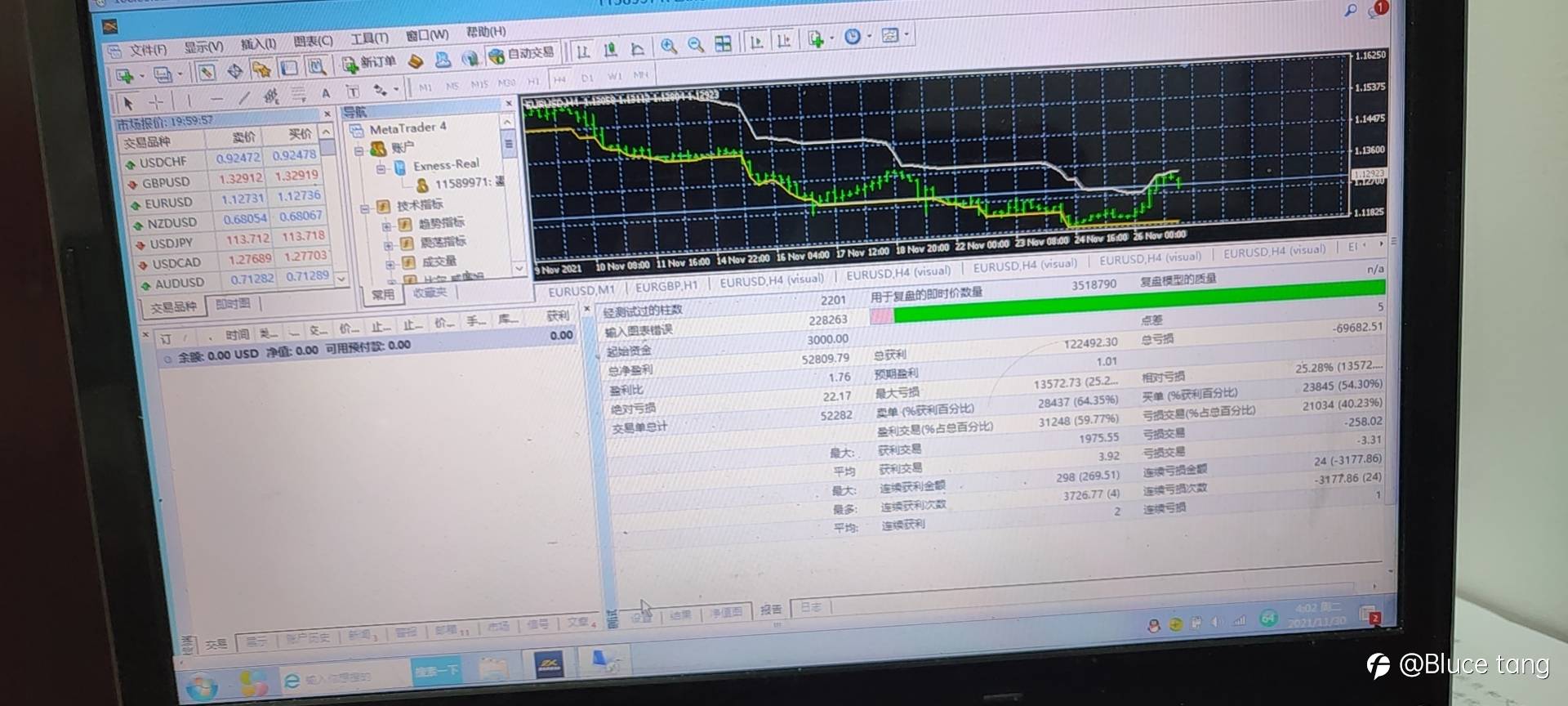The width and height of the screenshot is (1568, 706).
Task: Select the trendline tool
Action: 244,96
